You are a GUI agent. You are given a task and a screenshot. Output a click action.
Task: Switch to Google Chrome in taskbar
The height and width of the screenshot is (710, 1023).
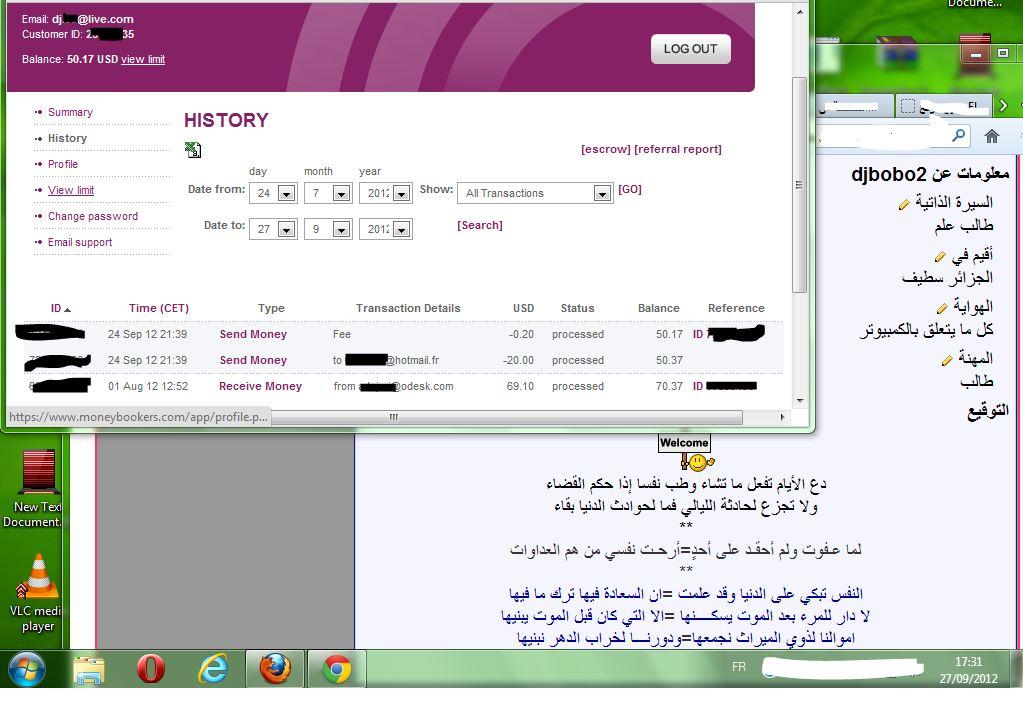(337, 669)
